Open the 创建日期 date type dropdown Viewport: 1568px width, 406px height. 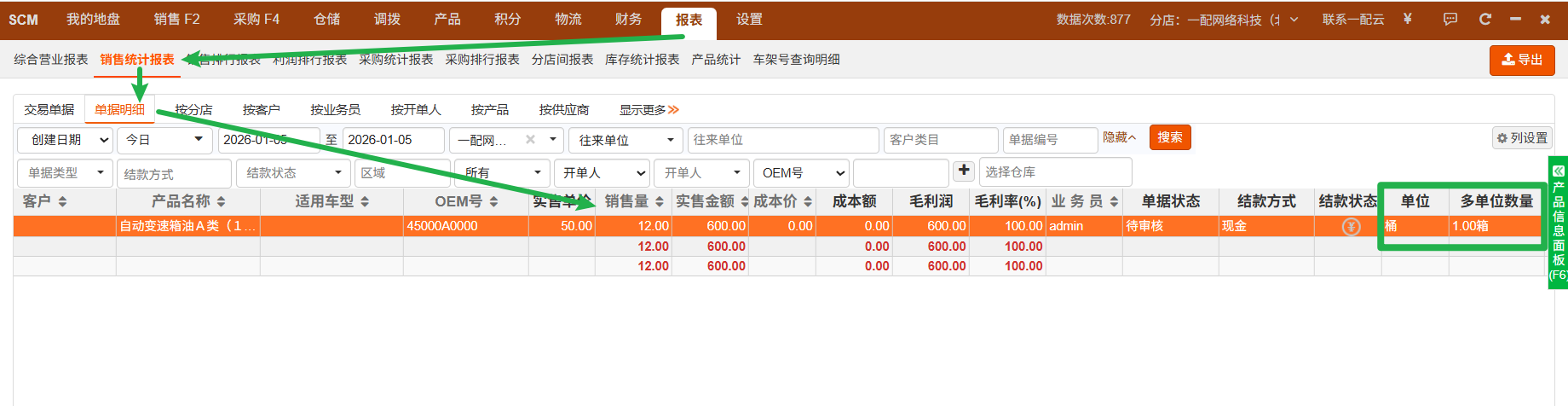coord(65,140)
